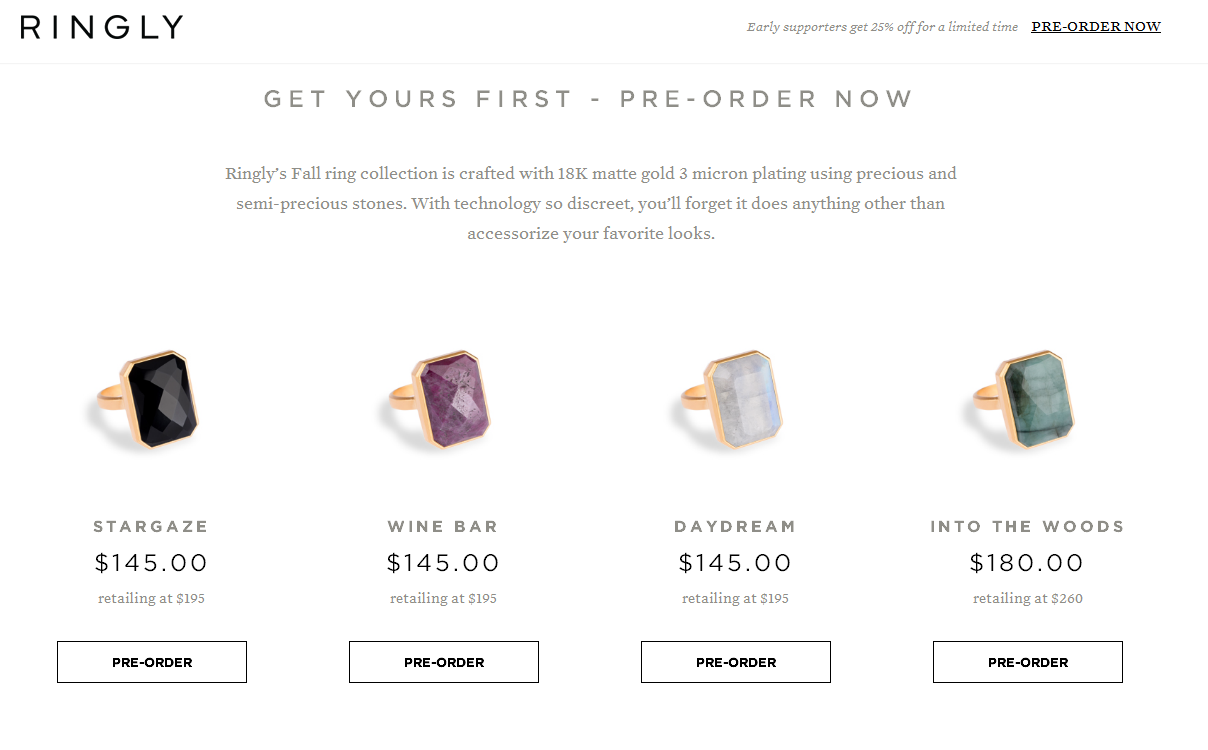Select the white Daydream ring image
The image size is (1208, 750).
[732, 399]
